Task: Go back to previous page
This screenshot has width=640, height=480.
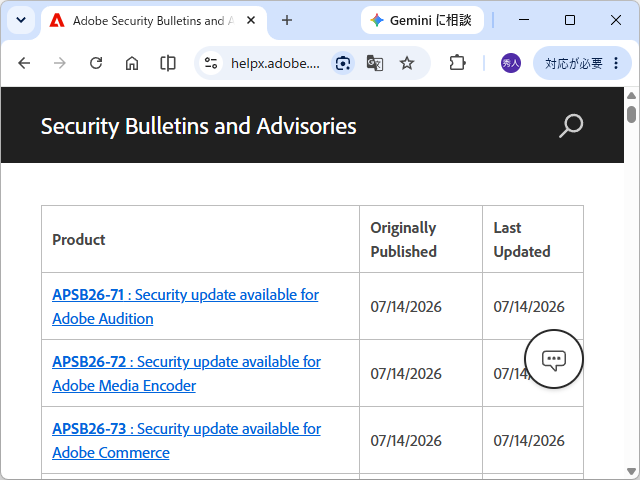Action: 24,63
